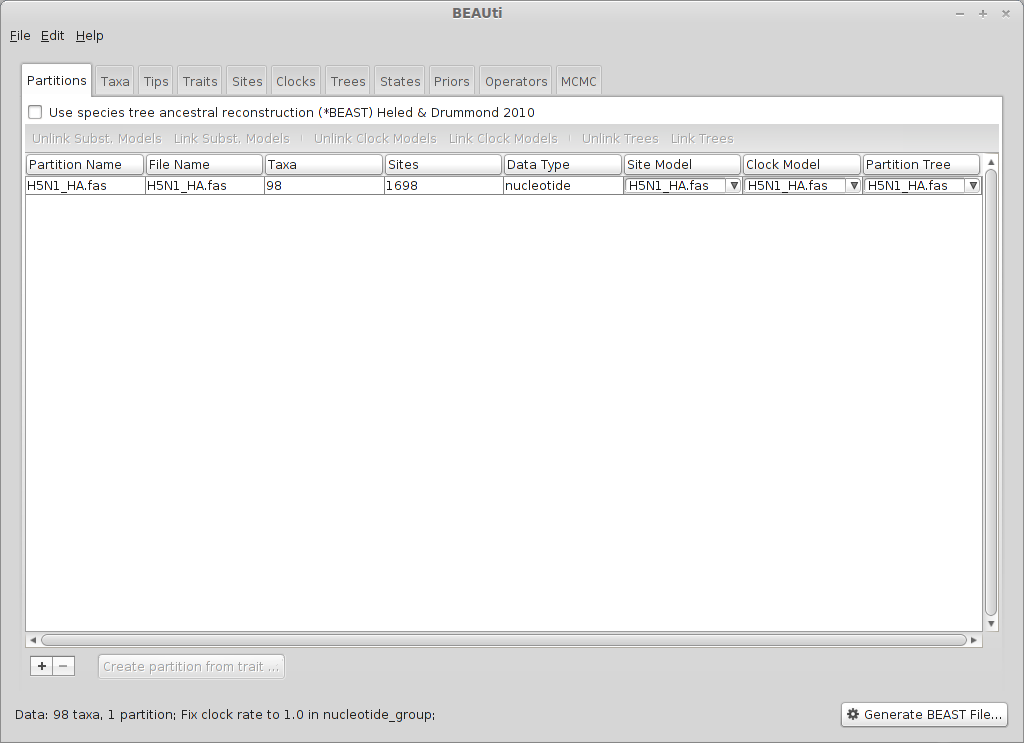Close the BEAUti window
The image size is (1024, 743).
tap(1006, 14)
